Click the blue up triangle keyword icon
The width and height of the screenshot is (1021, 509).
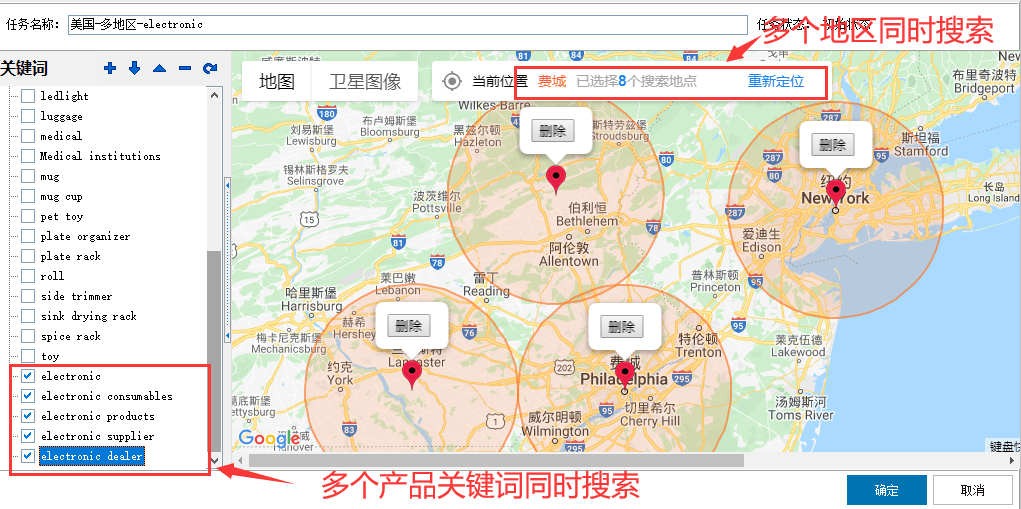[160, 68]
